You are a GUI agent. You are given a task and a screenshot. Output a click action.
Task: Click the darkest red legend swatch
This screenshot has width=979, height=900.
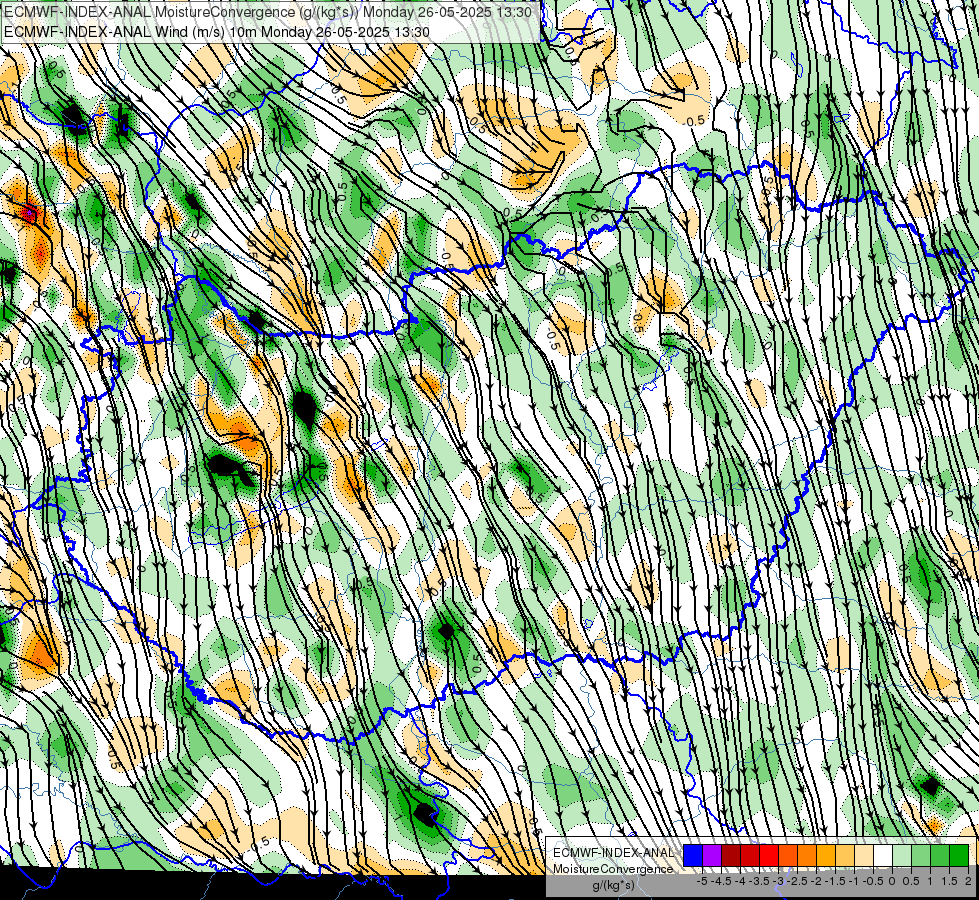click(x=731, y=855)
